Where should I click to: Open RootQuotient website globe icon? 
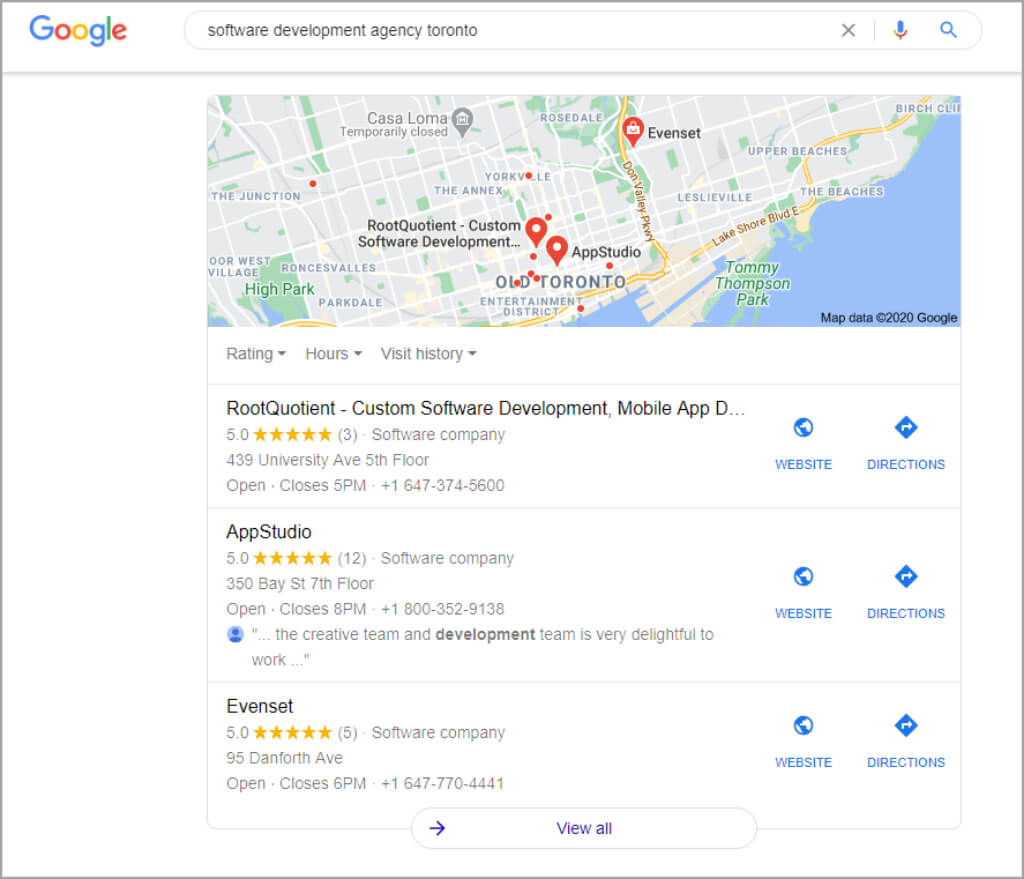(803, 428)
